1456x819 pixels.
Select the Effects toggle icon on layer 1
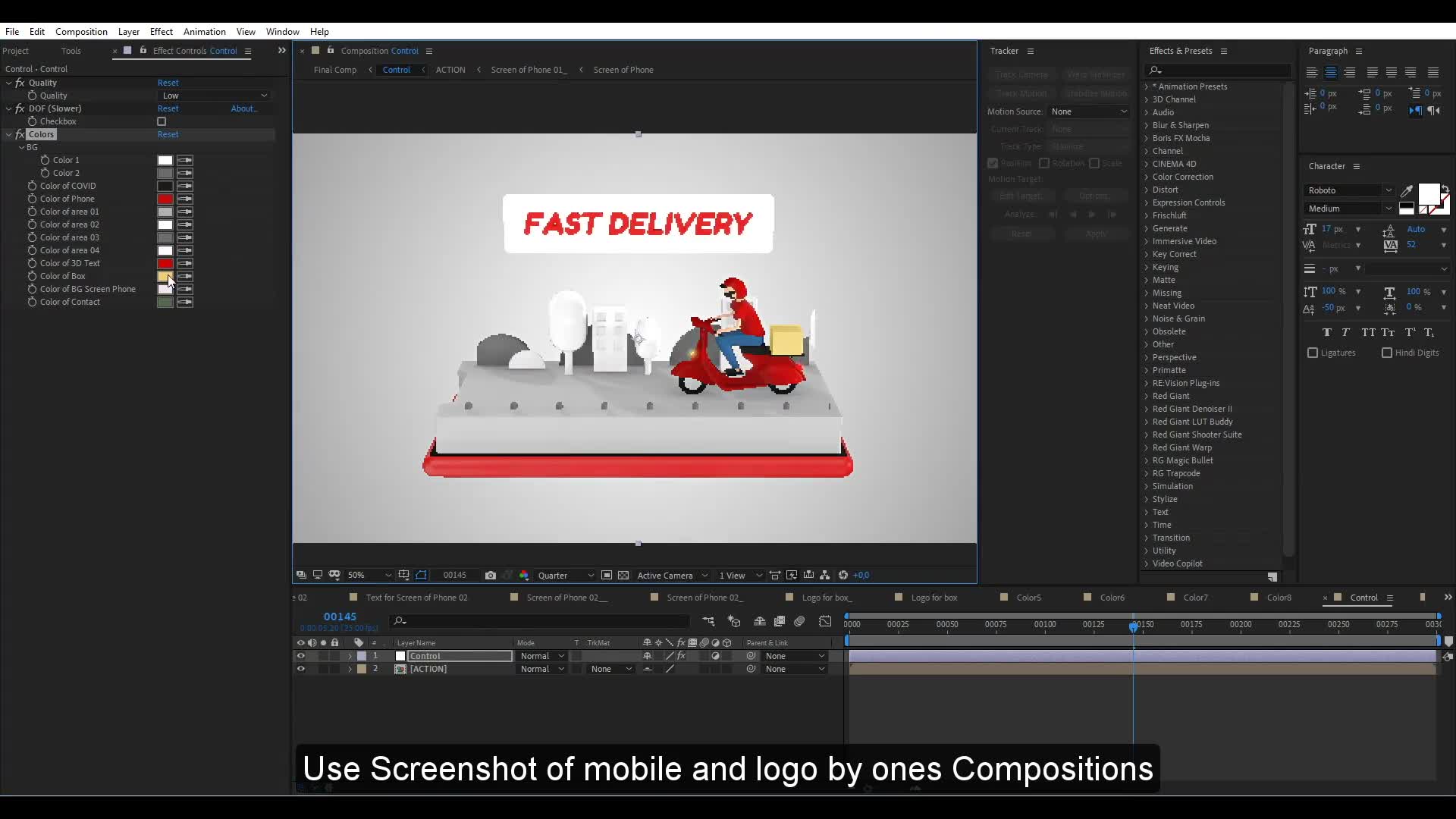coord(680,656)
